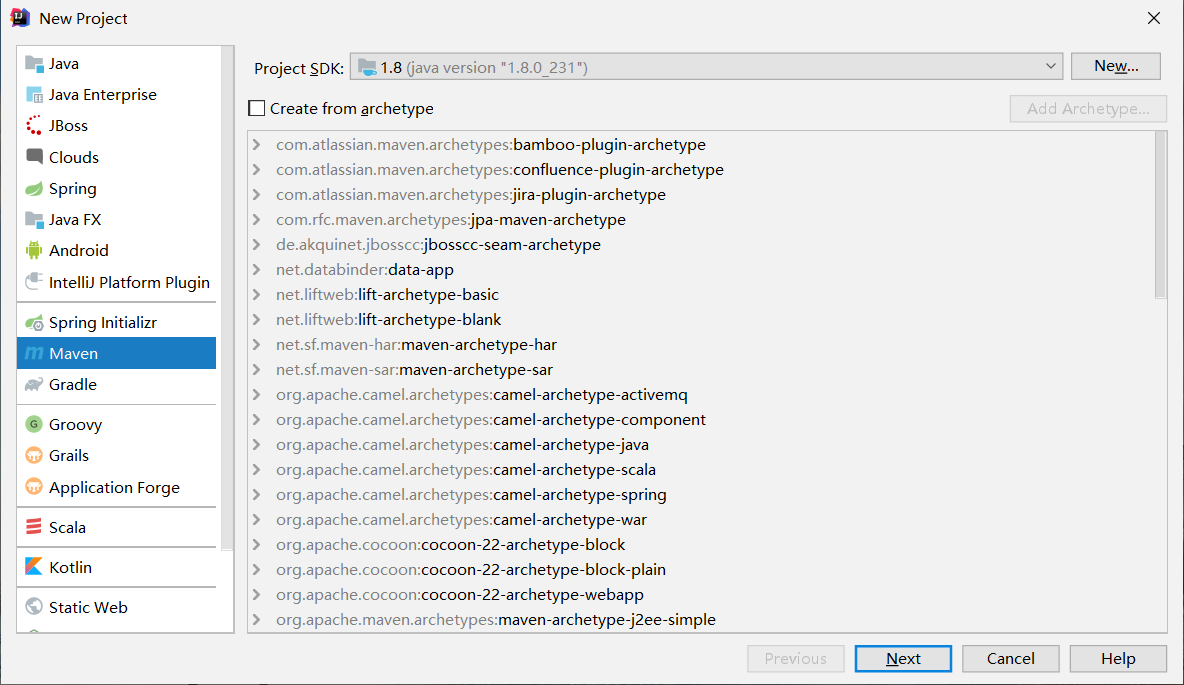The image size is (1184, 685).
Task: Click the Gradle elephant icon
Action: pyautogui.click(x=34, y=384)
